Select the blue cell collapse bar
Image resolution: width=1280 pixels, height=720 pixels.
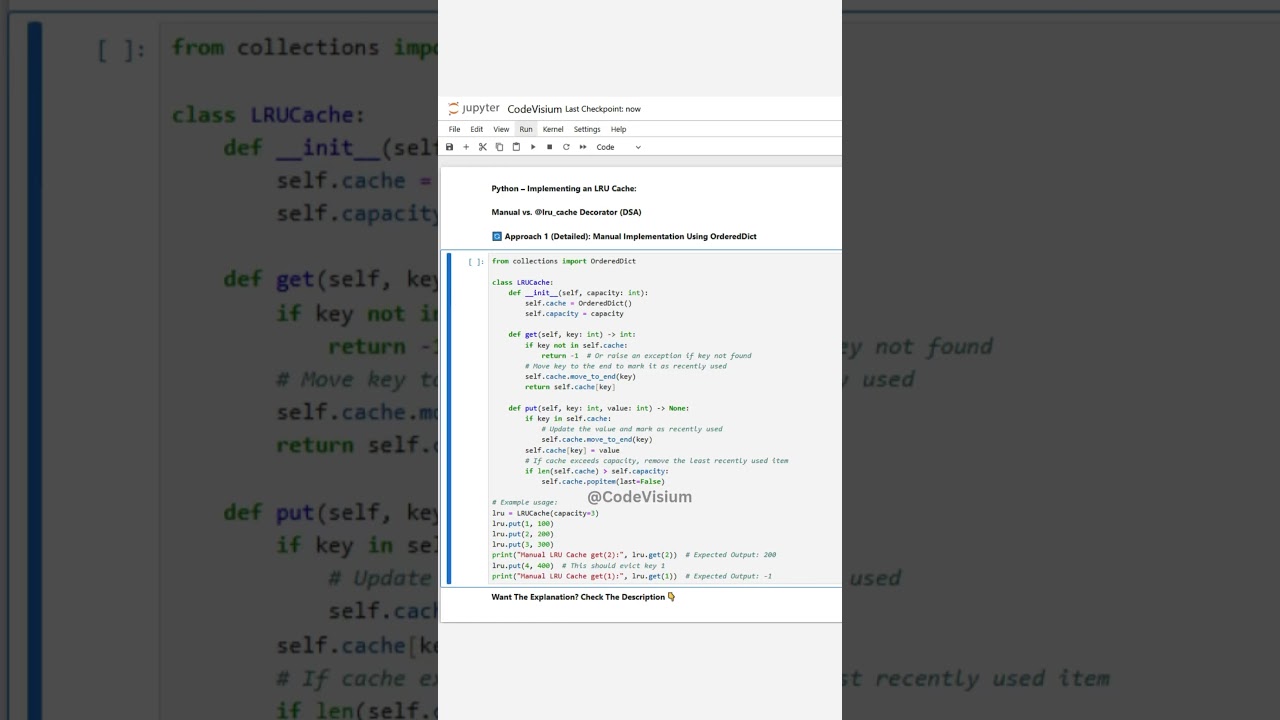pyautogui.click(x=449, y=418)
